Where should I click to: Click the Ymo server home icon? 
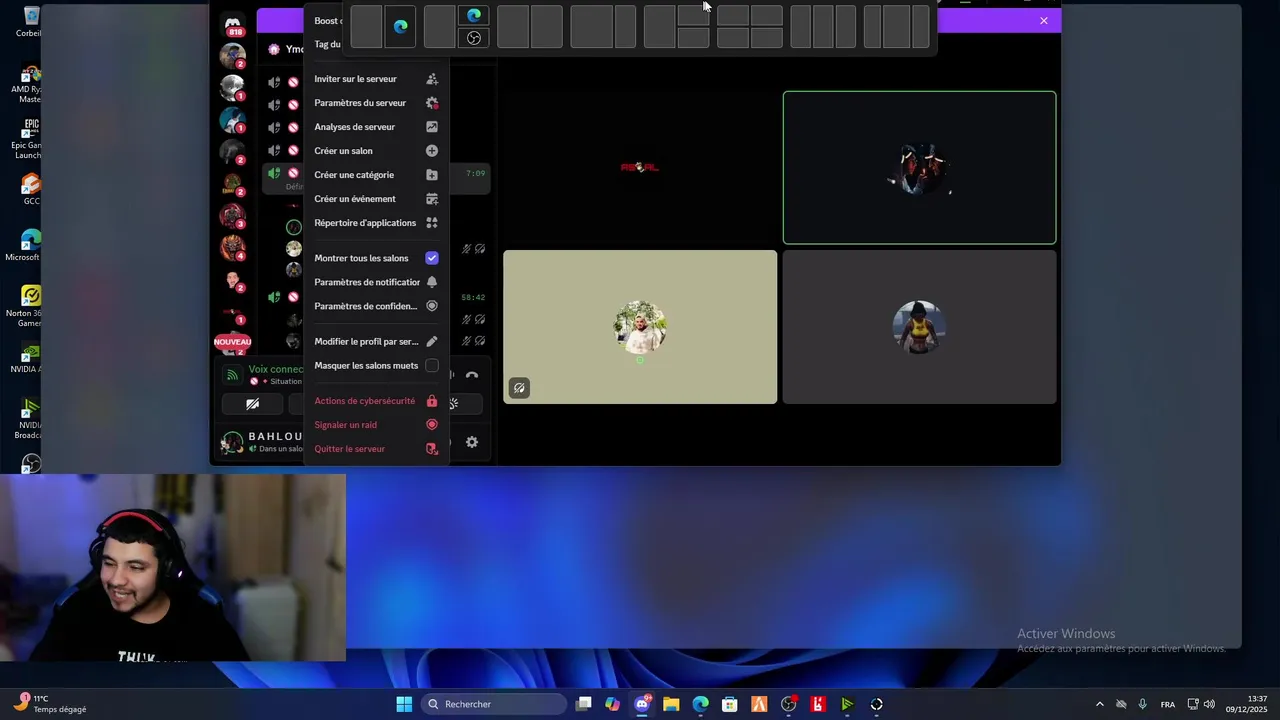[x=274, y=49]
